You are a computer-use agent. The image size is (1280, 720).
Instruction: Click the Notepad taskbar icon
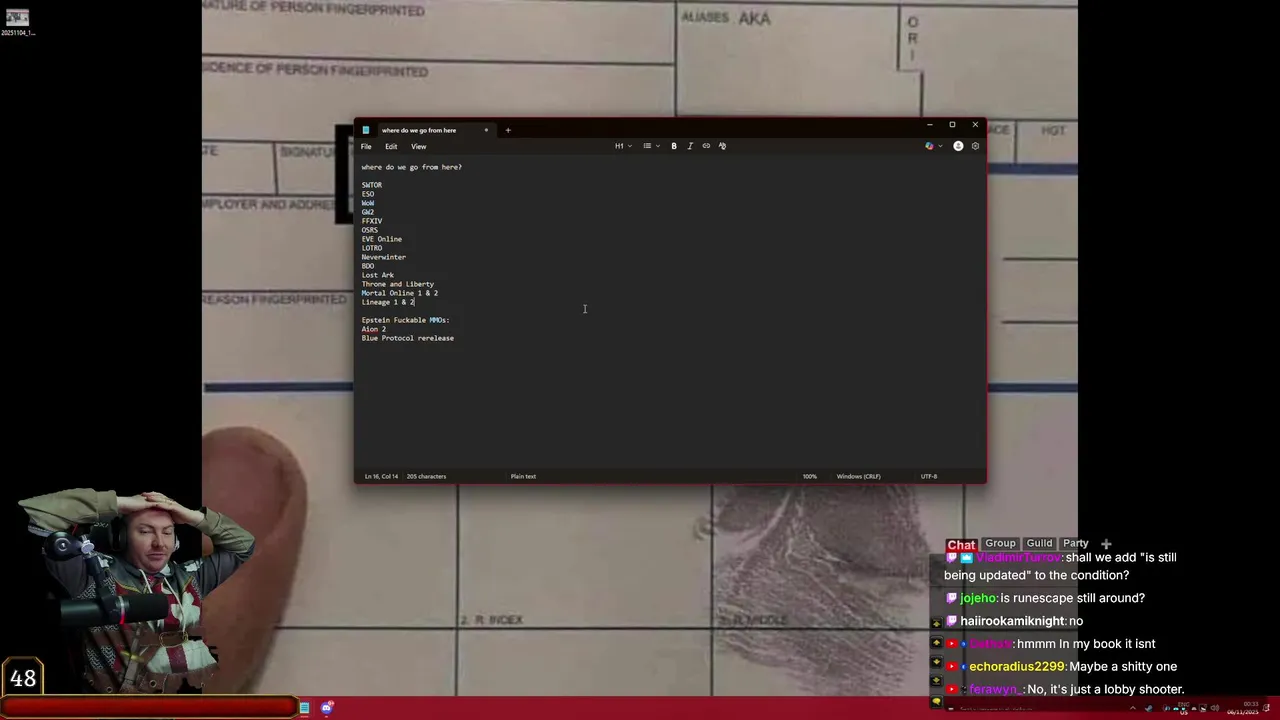(304, 708)
